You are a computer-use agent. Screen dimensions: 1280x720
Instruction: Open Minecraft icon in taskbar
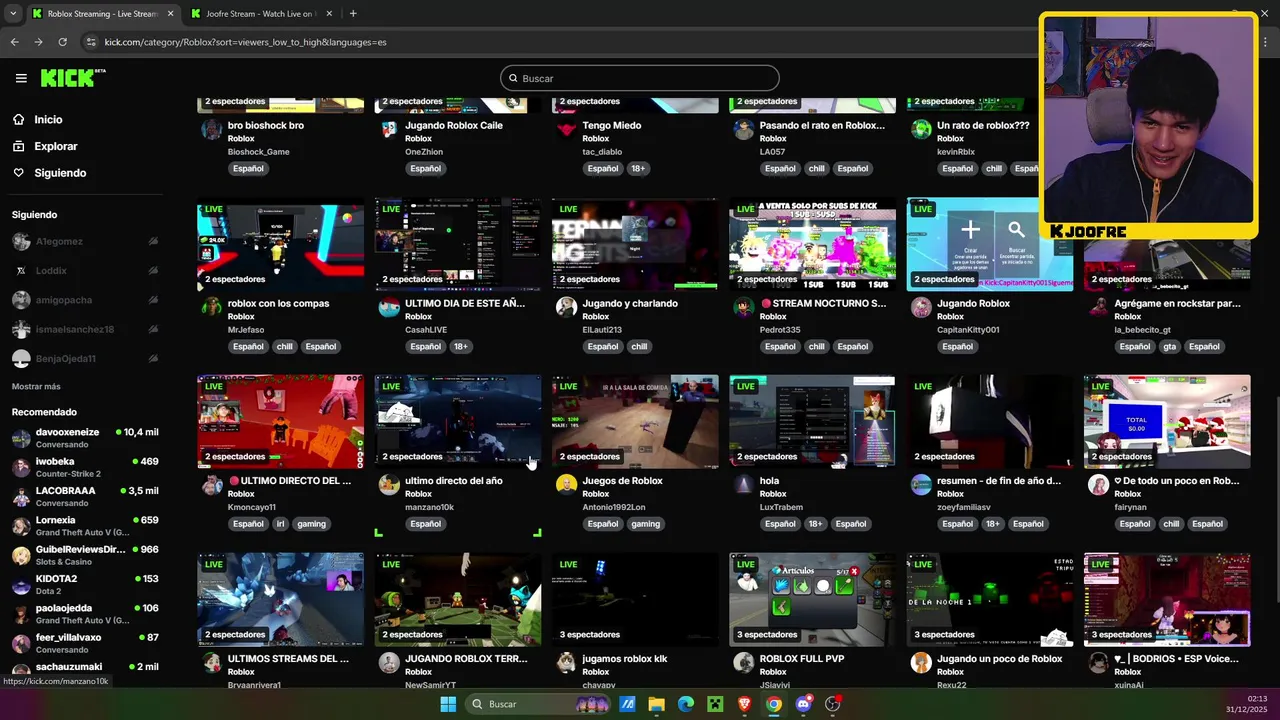(x=715, y=704)
